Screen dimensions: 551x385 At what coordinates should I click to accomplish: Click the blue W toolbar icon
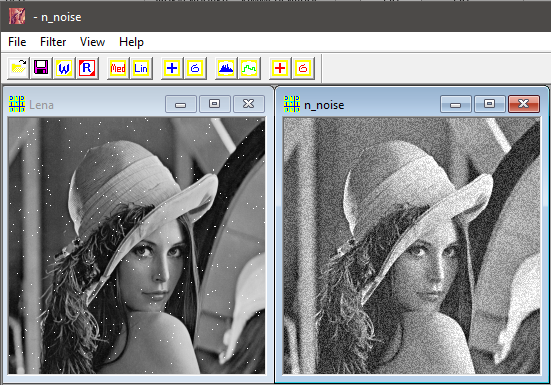[x=64, y=68]
